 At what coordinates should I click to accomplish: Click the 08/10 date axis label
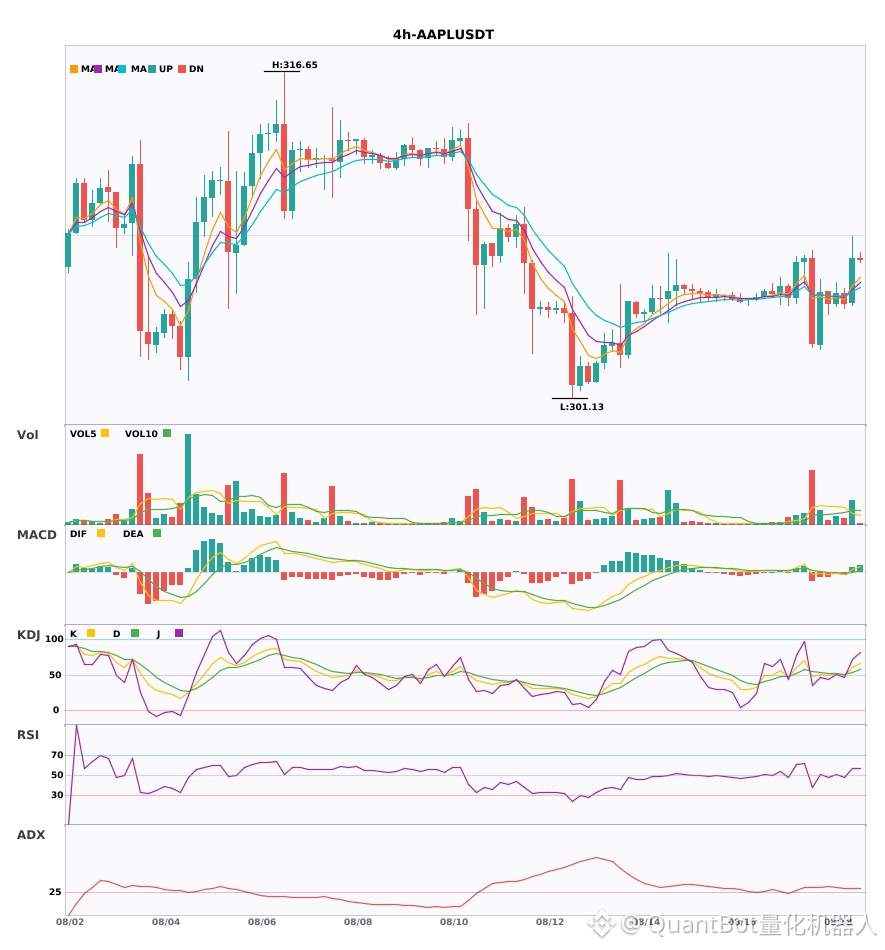pos(454,922)
